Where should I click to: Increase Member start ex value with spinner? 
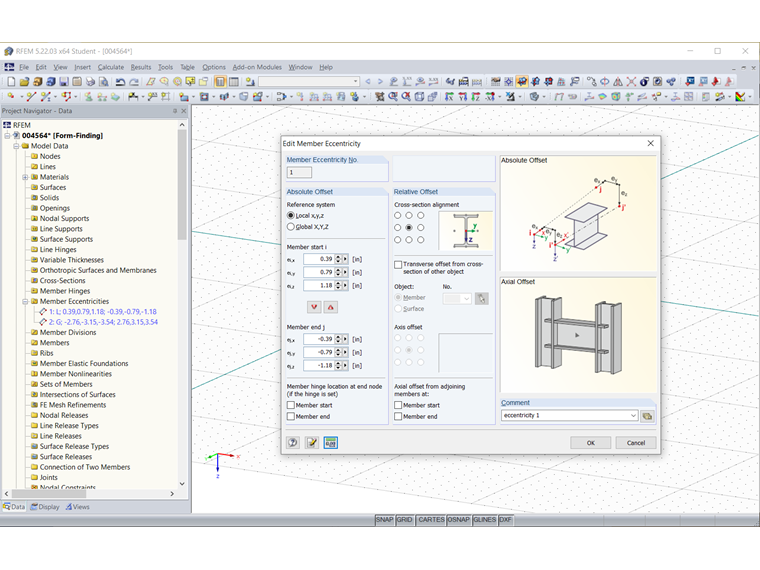pos(338,256)
